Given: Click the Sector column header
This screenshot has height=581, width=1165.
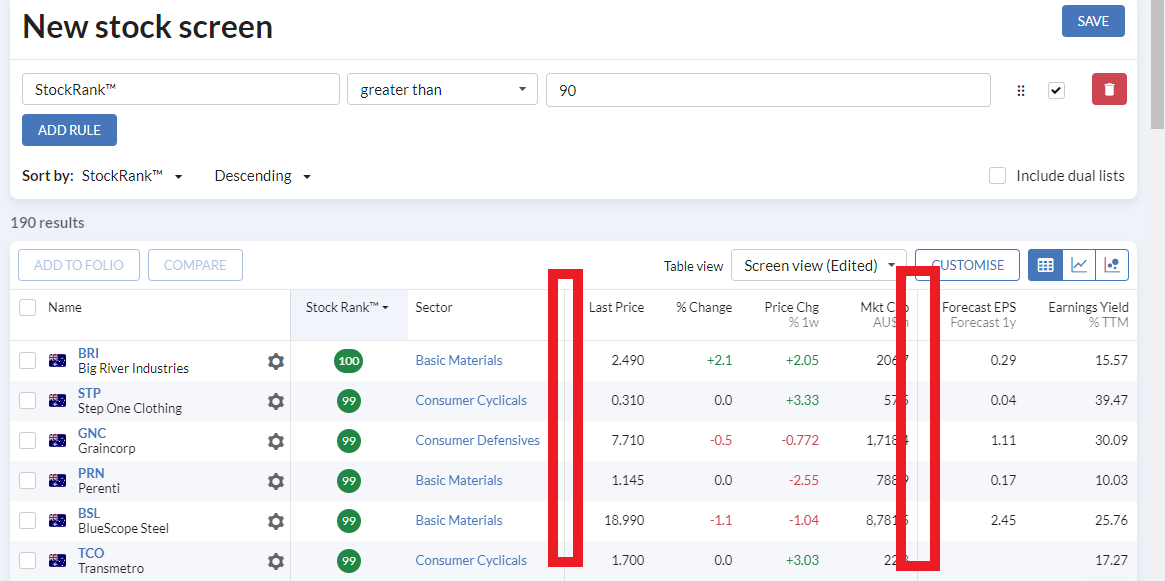Looking at the screenshot, I should point(434,308).
